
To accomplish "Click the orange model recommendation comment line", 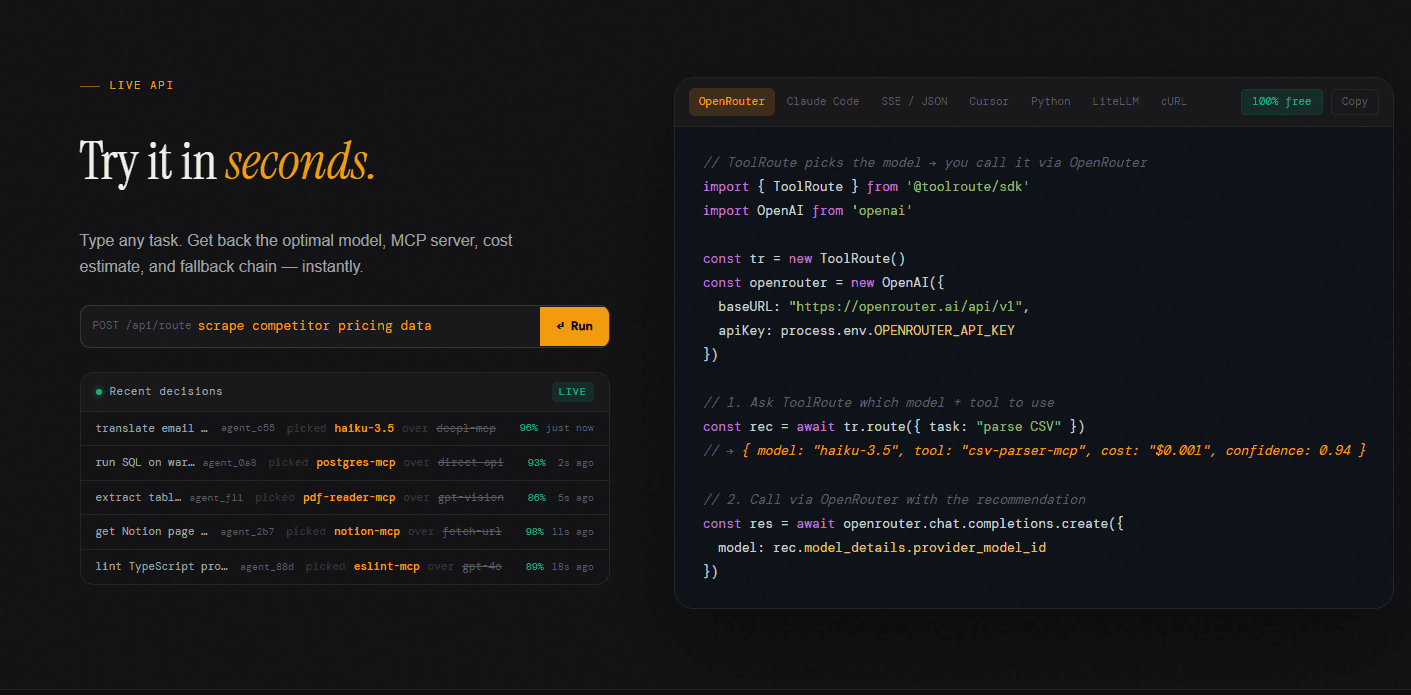I will pyautogui.click(x=1034, y=451).
